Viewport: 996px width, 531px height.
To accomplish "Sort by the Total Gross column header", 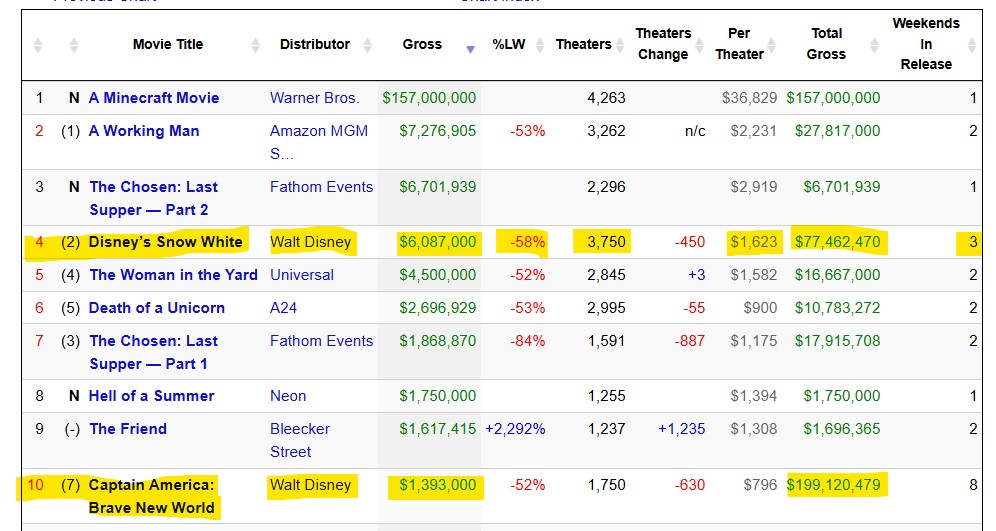I will (x=826, y=44).
